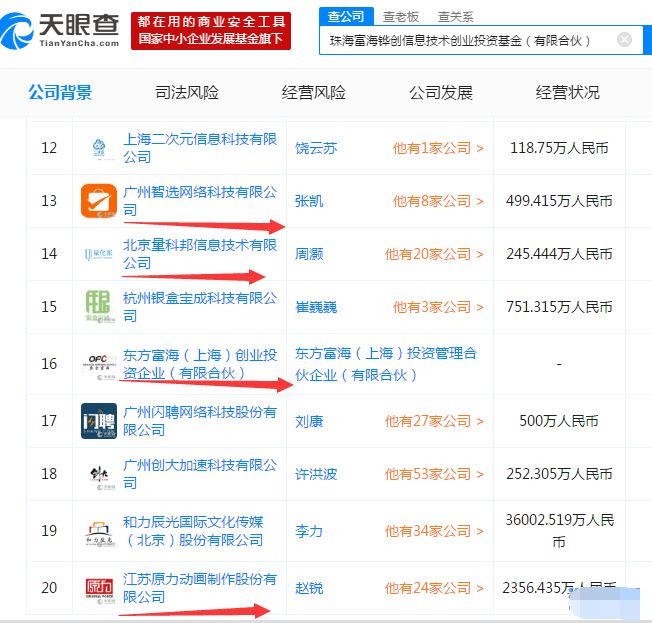The height and width of the screenshot is (623, 652).
Task: Open company link 广州智选网络科技有限公司
Action: (200, 201)
